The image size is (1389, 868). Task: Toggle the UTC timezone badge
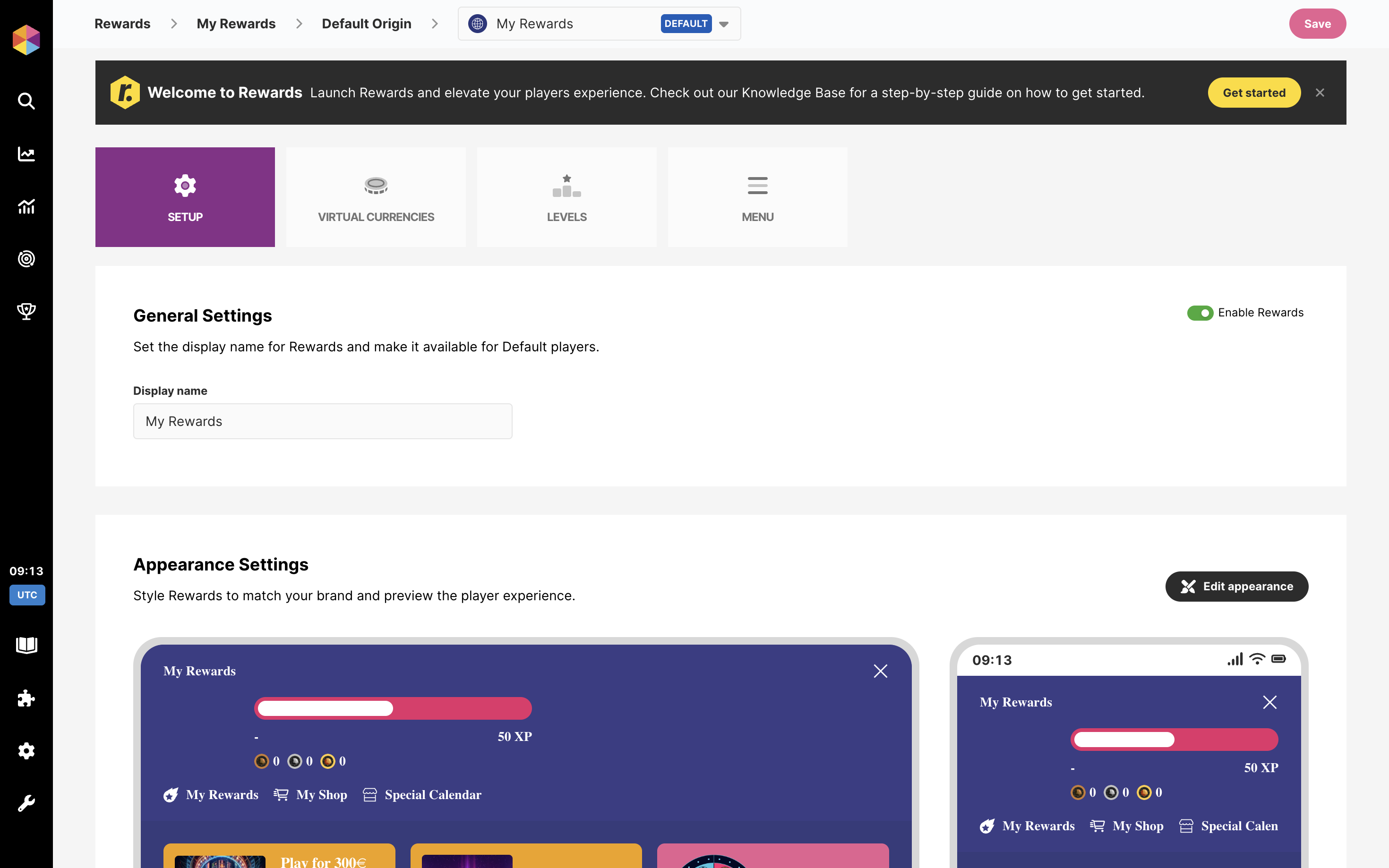coord(27,595)
